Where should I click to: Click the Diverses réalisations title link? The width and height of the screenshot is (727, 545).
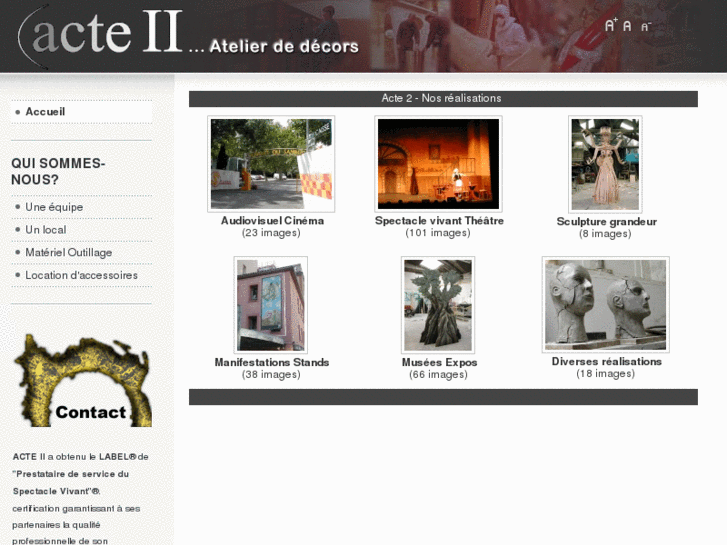click(606, 361)
